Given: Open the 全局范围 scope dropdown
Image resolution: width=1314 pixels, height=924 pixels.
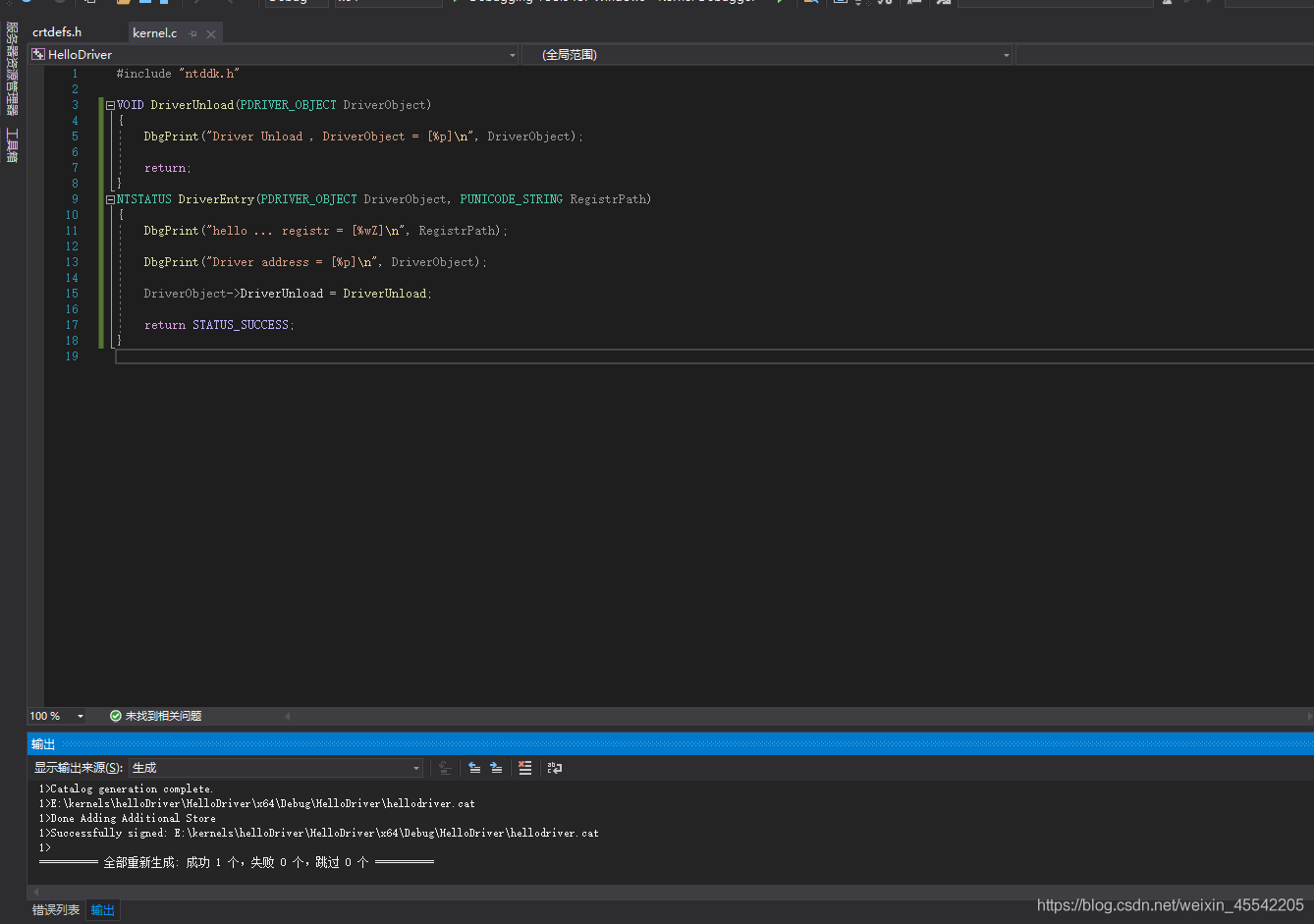Looking at the screenshot, I should [1007, 55].
